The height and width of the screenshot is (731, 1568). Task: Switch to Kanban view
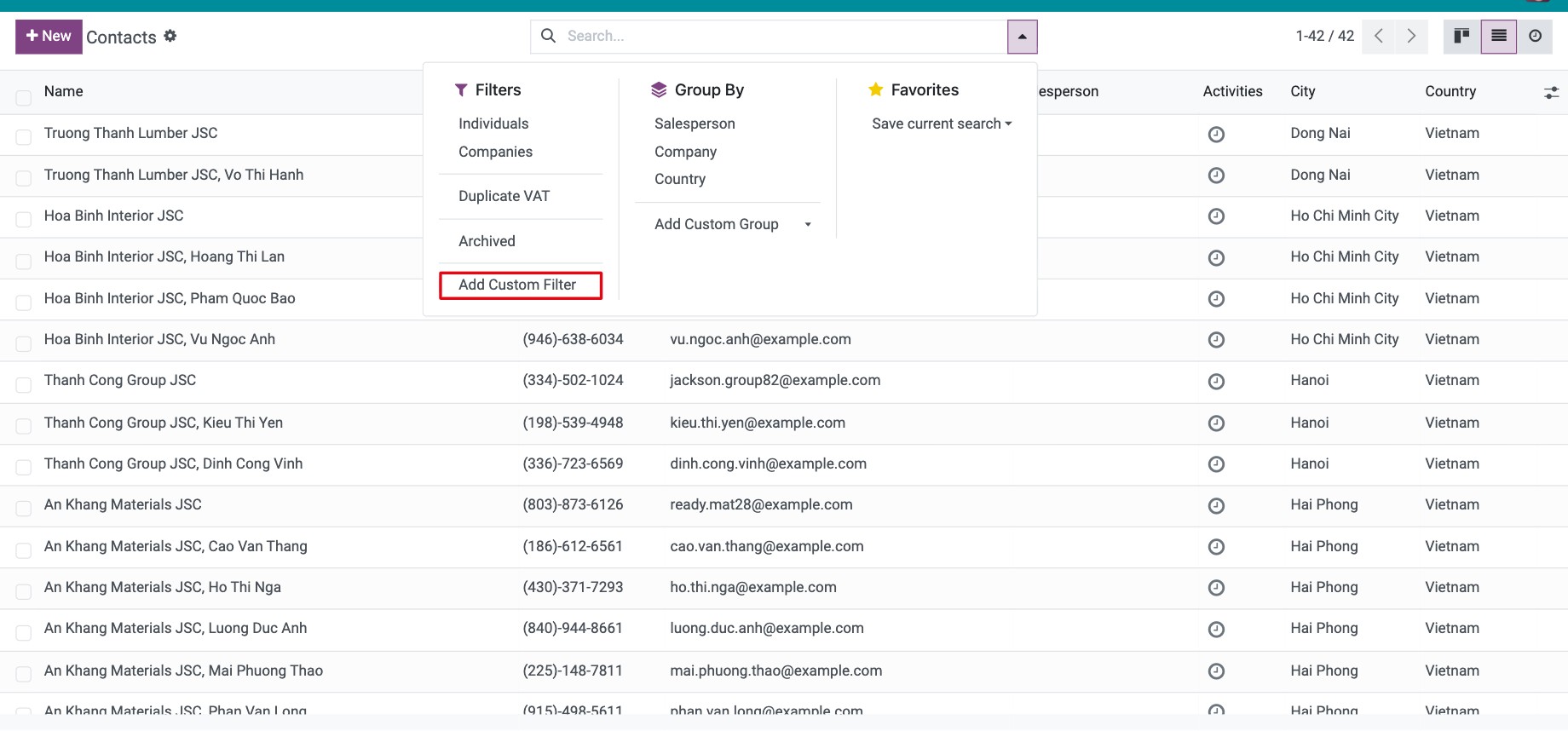(x=1462, y=37)
